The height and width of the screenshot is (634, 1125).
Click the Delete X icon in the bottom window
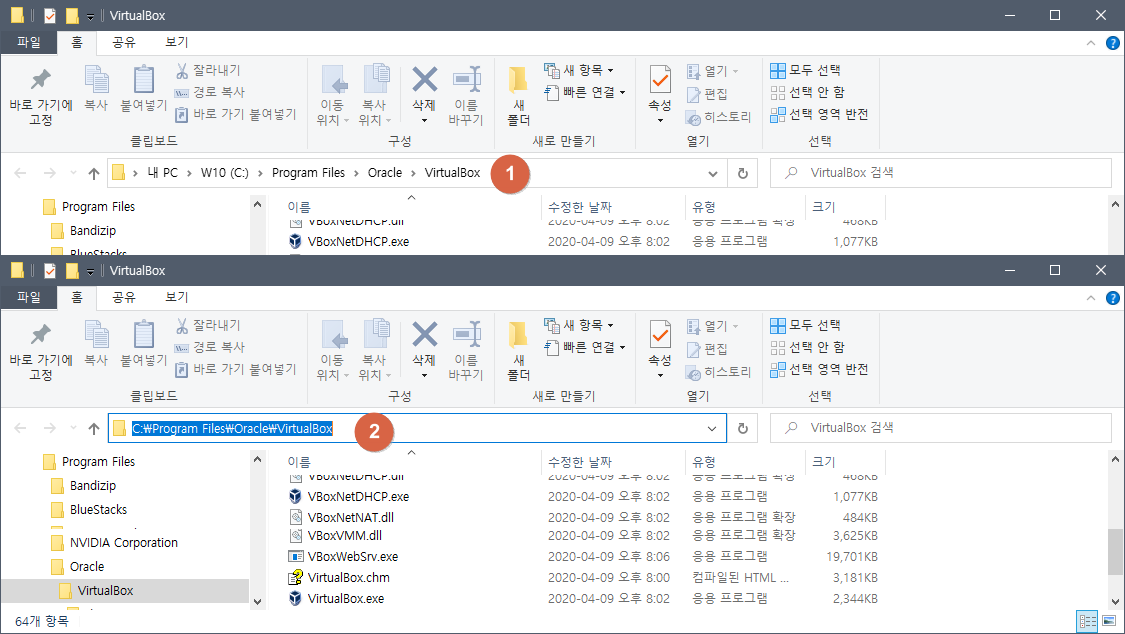425,335
